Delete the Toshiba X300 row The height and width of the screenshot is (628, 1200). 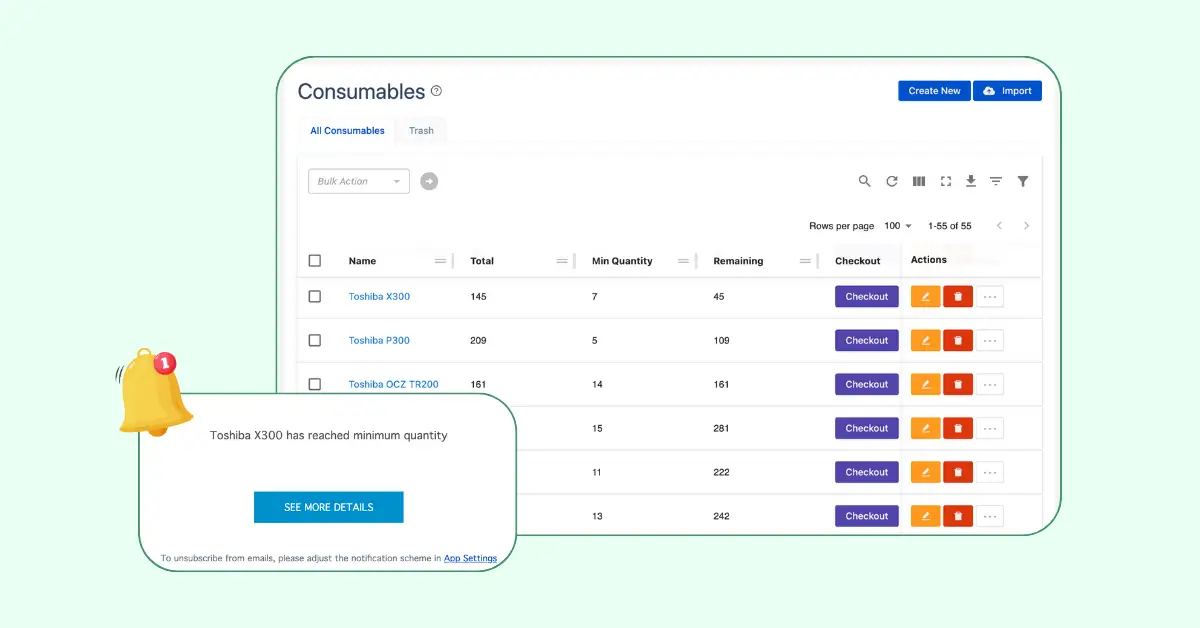pos(958,296)
